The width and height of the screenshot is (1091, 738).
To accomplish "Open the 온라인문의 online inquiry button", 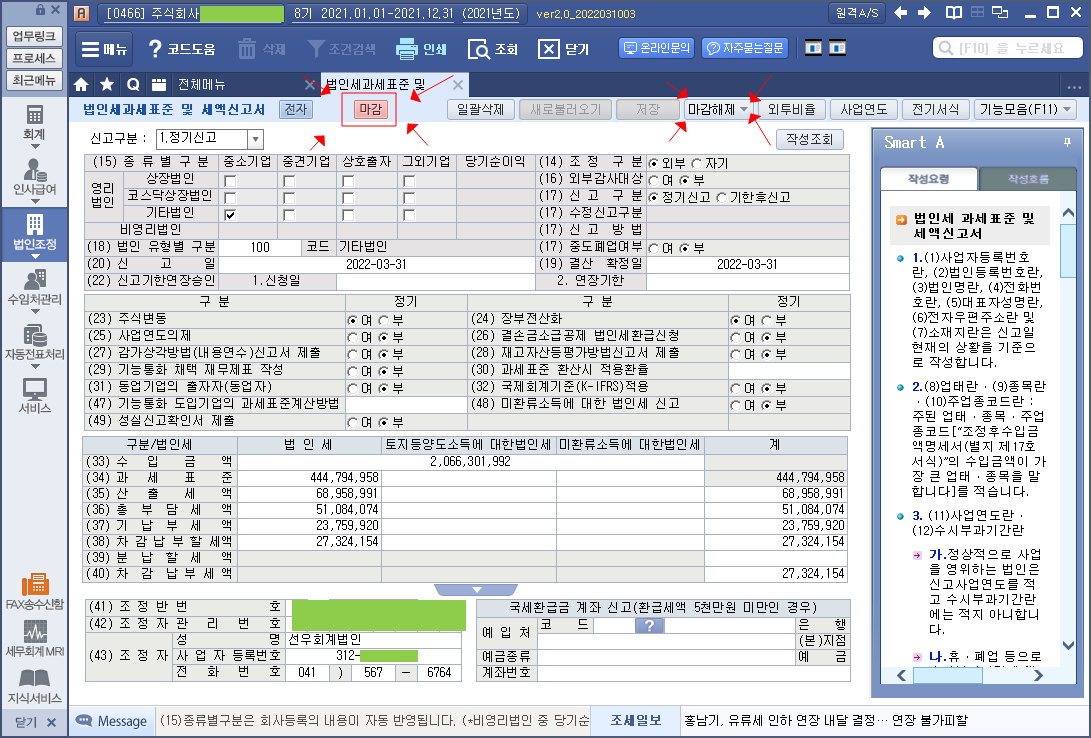I will (x=656, y=48).
